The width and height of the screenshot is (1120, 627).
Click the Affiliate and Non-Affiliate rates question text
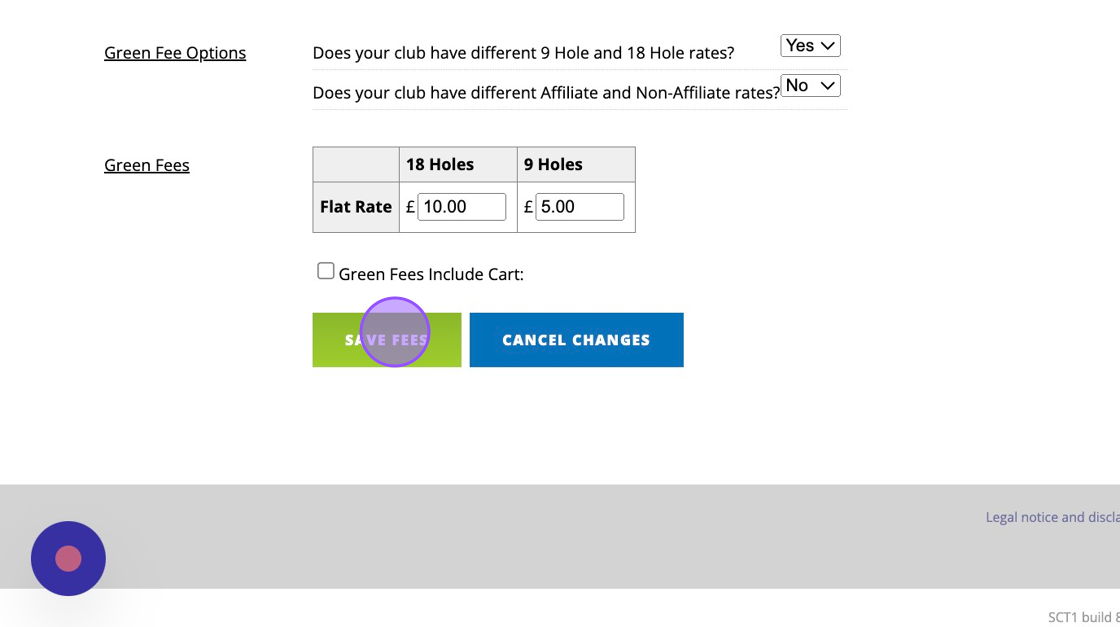pyautogui.click(x=546, y=93)
